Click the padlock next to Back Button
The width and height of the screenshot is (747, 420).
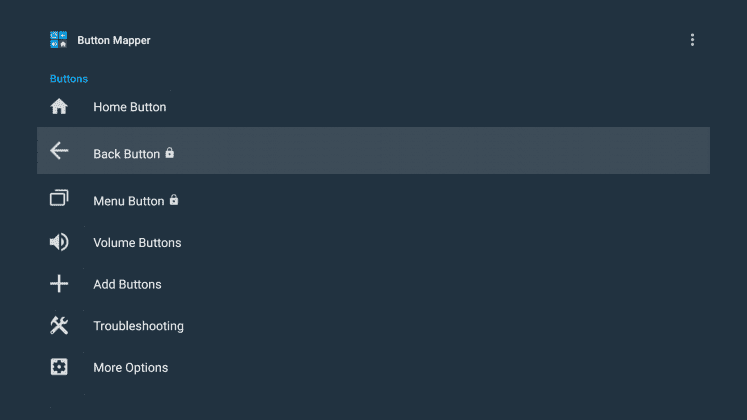(x=170, y=153)
